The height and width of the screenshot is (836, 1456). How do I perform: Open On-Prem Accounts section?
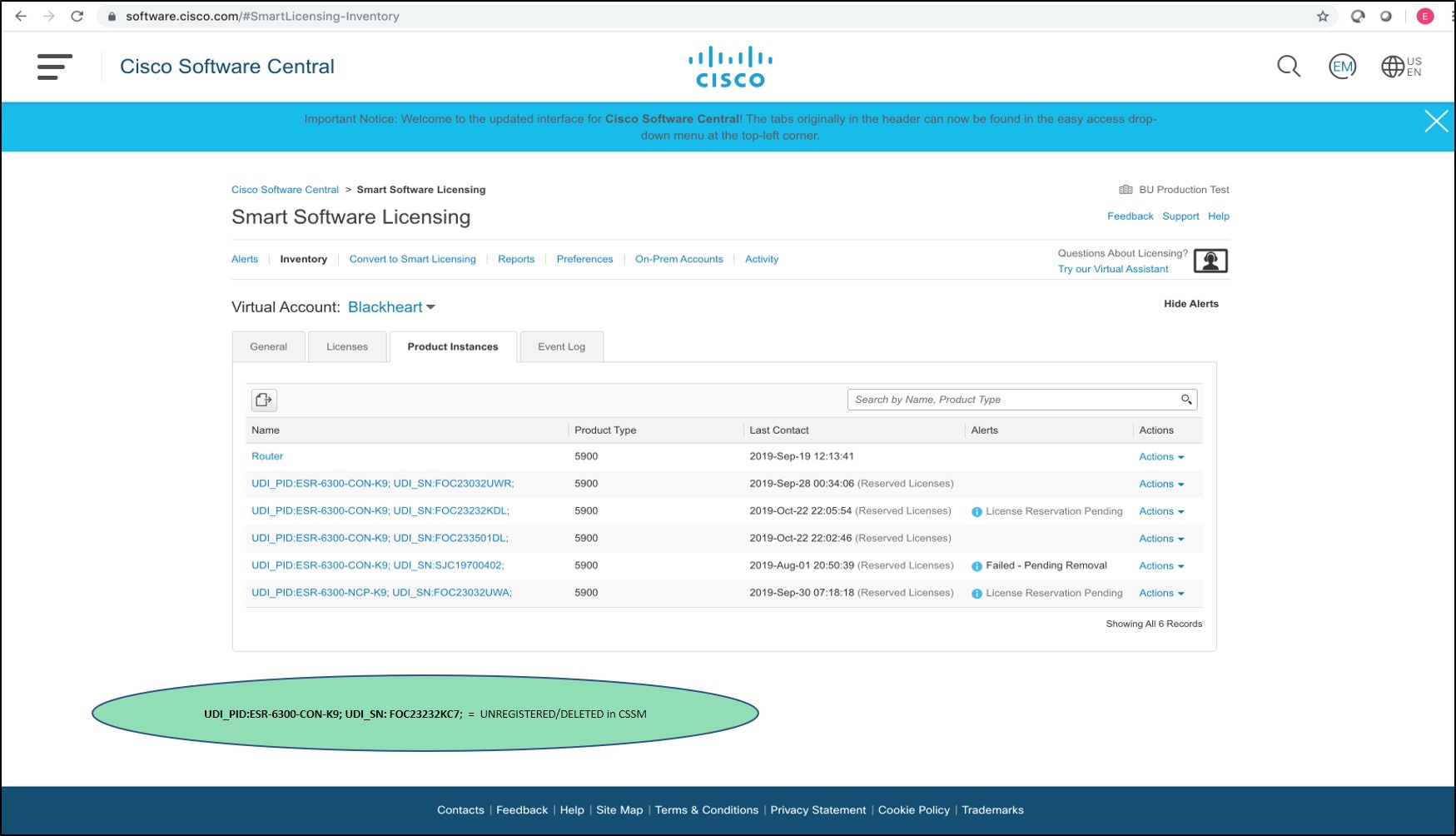(x=679, y=259)
